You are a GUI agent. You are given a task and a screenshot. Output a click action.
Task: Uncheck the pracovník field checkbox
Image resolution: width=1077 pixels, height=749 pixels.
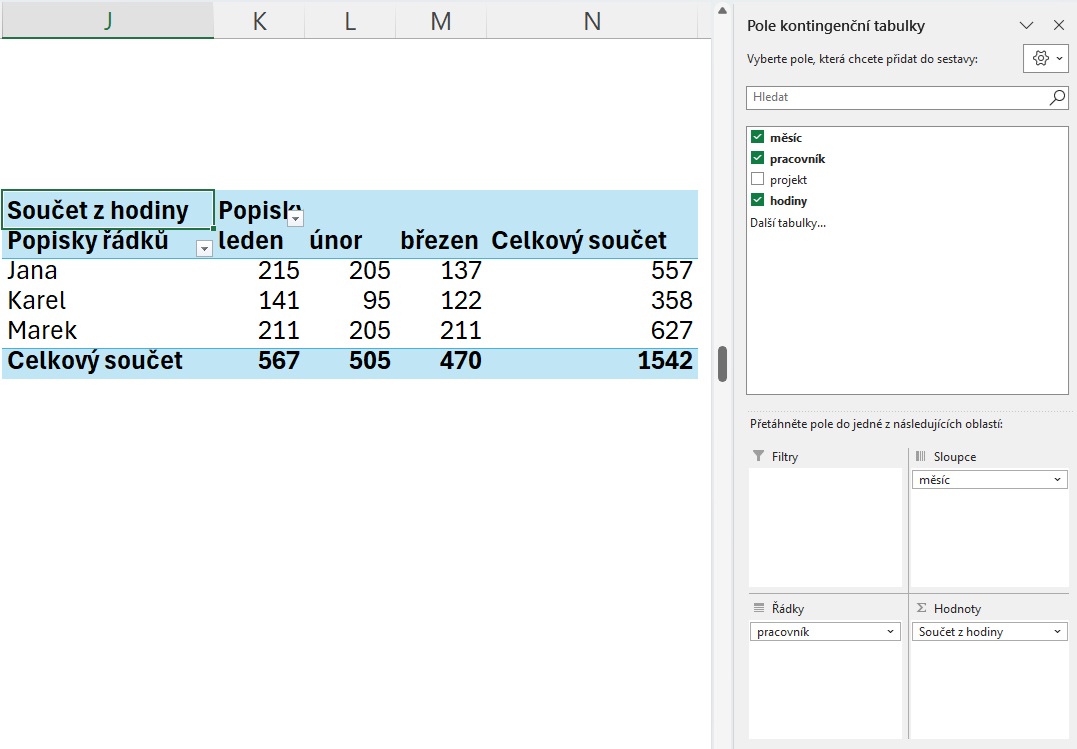click(x=757, y=159)
